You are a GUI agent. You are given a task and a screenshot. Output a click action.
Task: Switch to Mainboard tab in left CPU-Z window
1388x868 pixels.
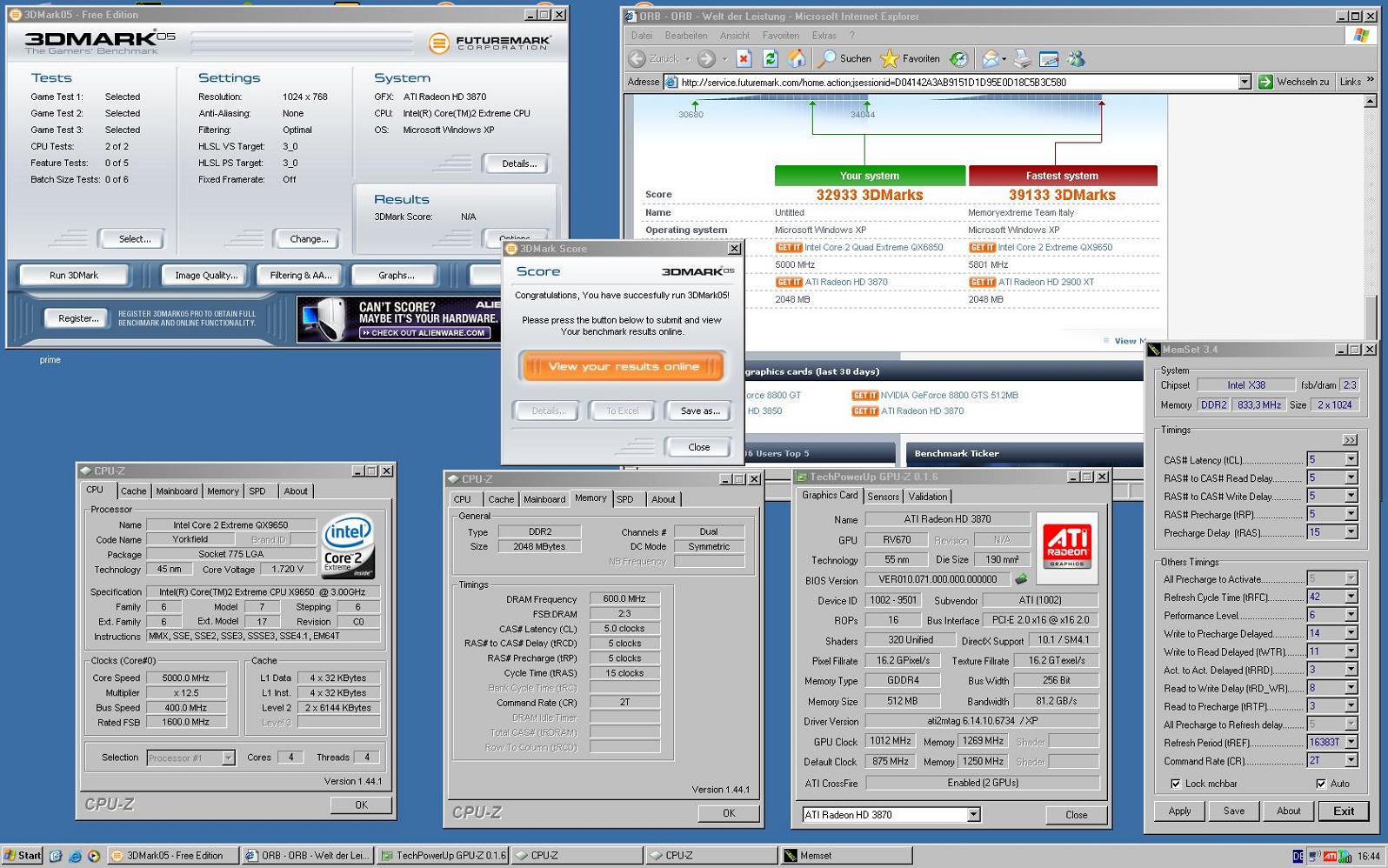coord(177,491)
